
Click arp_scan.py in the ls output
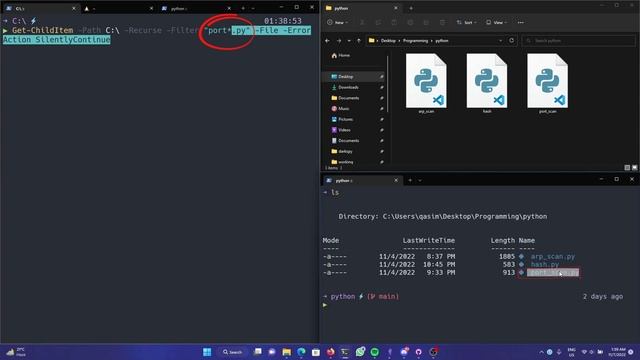pyautogui.click(x=553, y=256)
